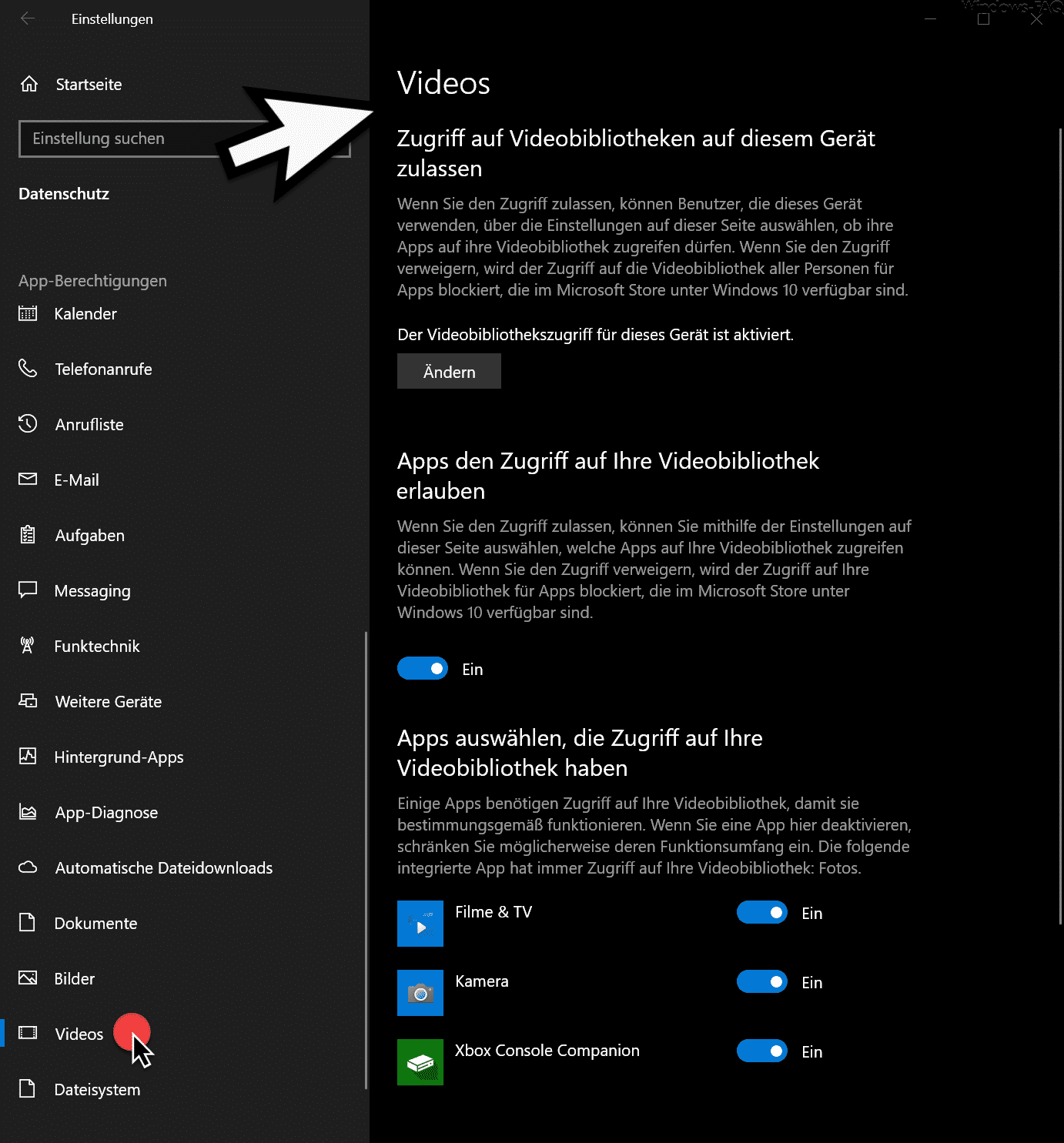This screenshot has height=1143, width=1064.
Task: Disable video access for Filme & TV
Action: 762,912
